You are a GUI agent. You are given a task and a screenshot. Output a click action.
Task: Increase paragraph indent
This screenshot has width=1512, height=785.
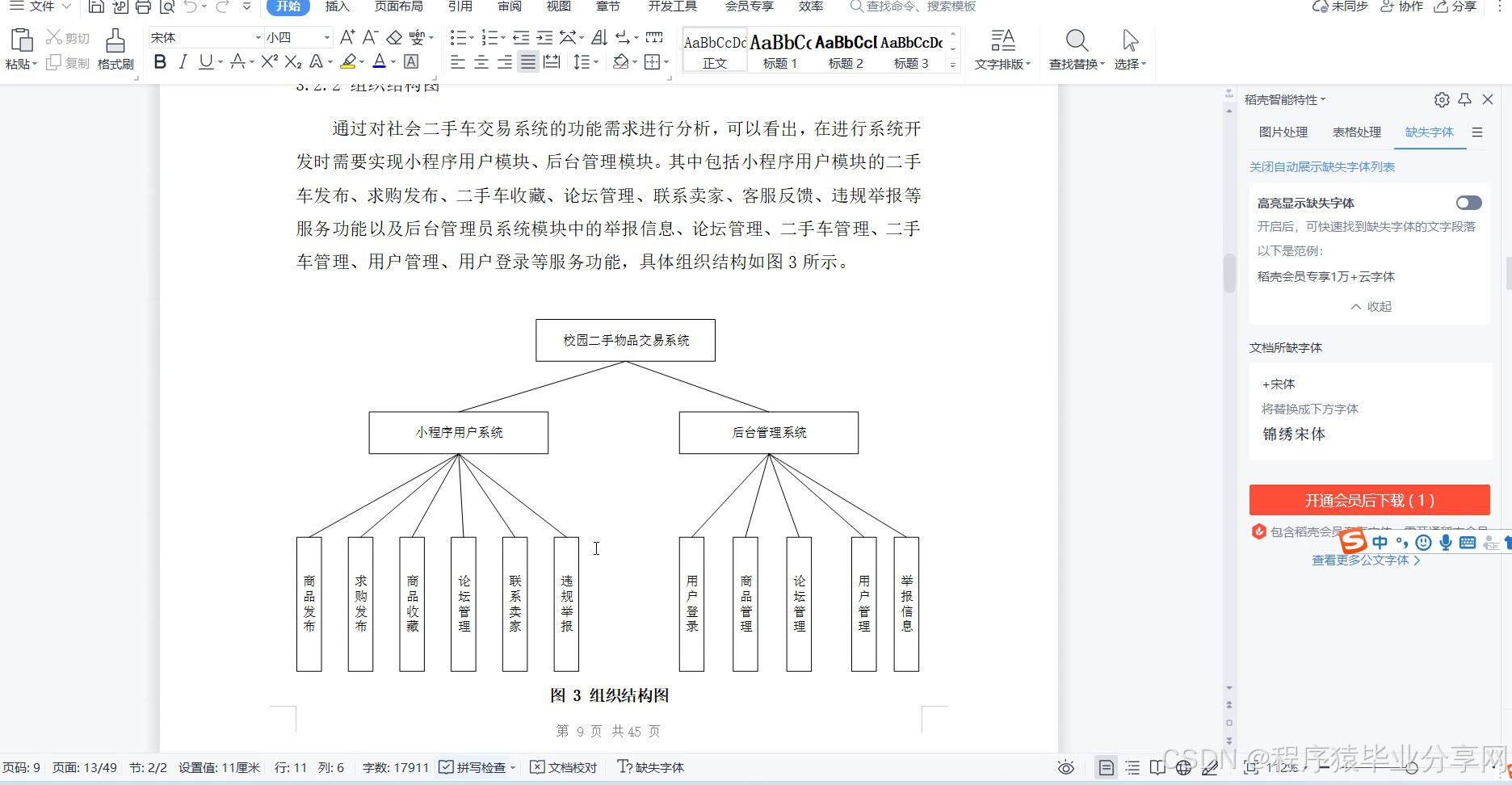tap(544, 37)
